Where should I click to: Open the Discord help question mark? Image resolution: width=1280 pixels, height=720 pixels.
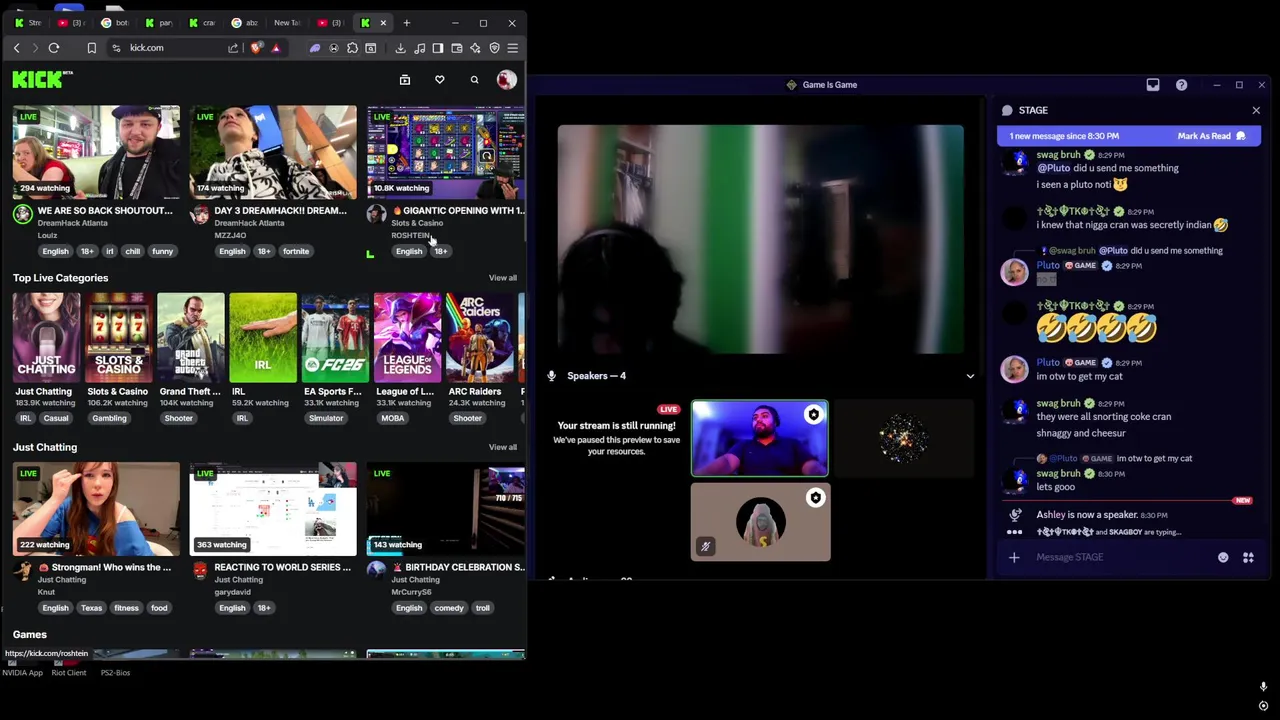click(x=1181, y=85)
